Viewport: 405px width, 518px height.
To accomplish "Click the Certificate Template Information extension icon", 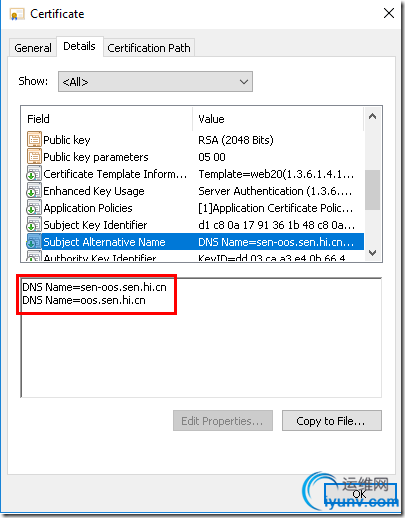I will pyautogui.click(x=34, y=174).
